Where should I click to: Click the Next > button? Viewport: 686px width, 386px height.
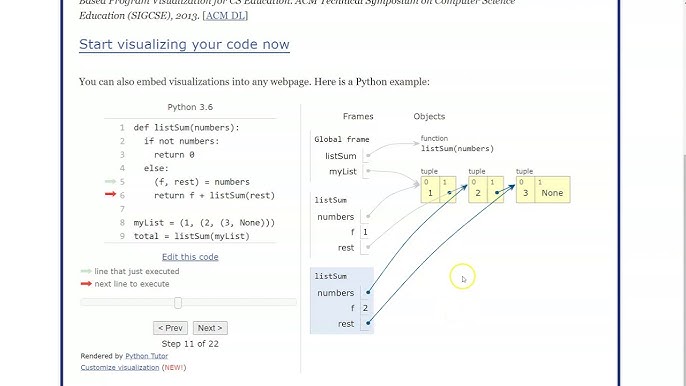[210, 328]
